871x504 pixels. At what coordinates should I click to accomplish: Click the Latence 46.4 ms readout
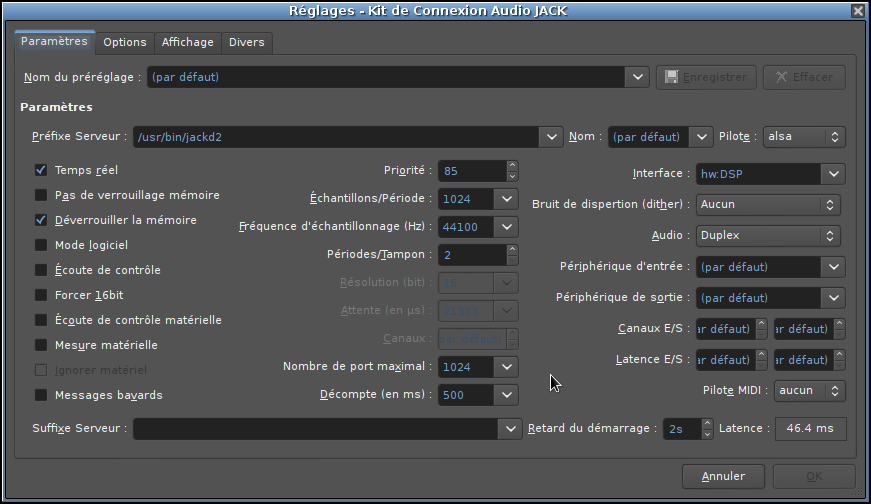810,428
